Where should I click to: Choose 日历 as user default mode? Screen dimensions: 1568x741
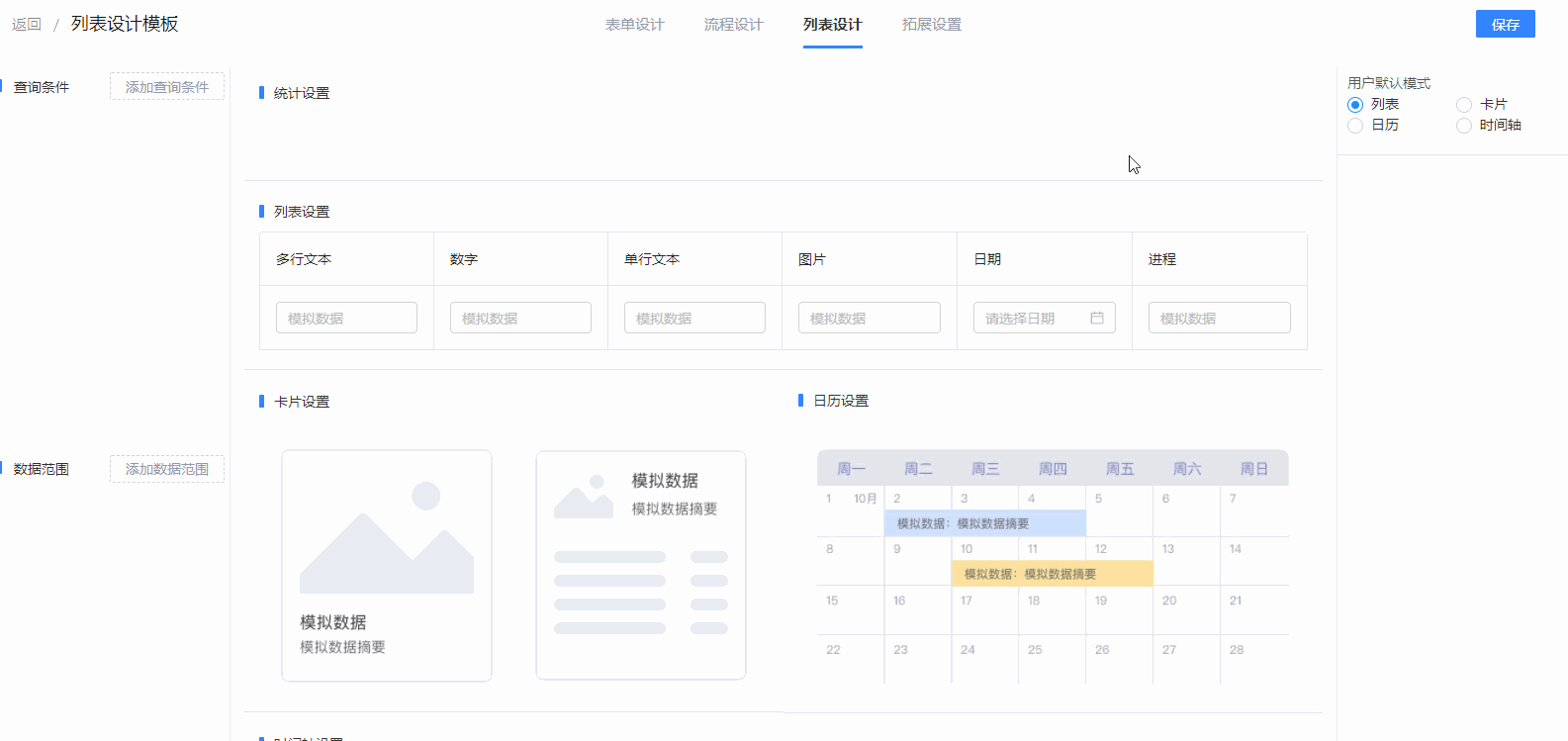click(1355, 126)
